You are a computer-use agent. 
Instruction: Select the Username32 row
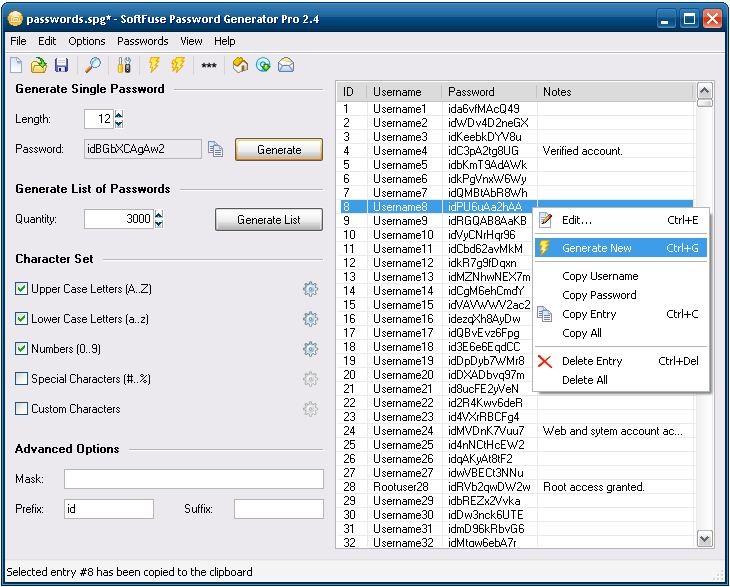coord(515,542)
